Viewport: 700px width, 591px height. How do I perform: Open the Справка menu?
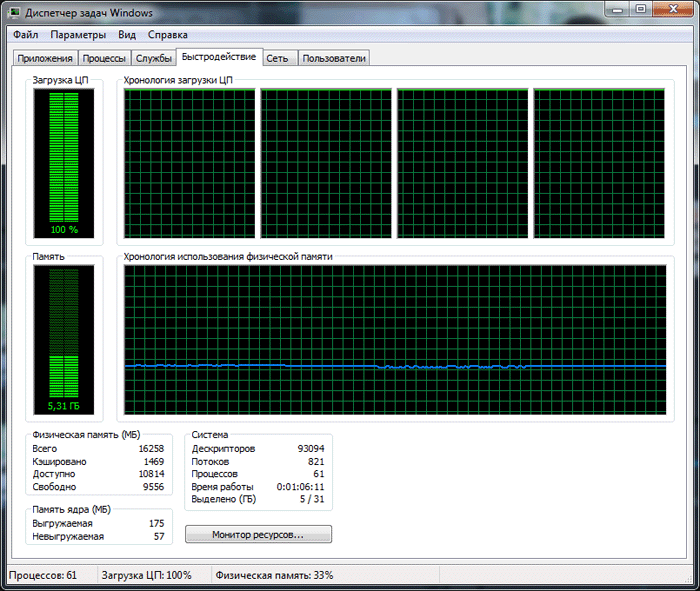coord(167,35)
